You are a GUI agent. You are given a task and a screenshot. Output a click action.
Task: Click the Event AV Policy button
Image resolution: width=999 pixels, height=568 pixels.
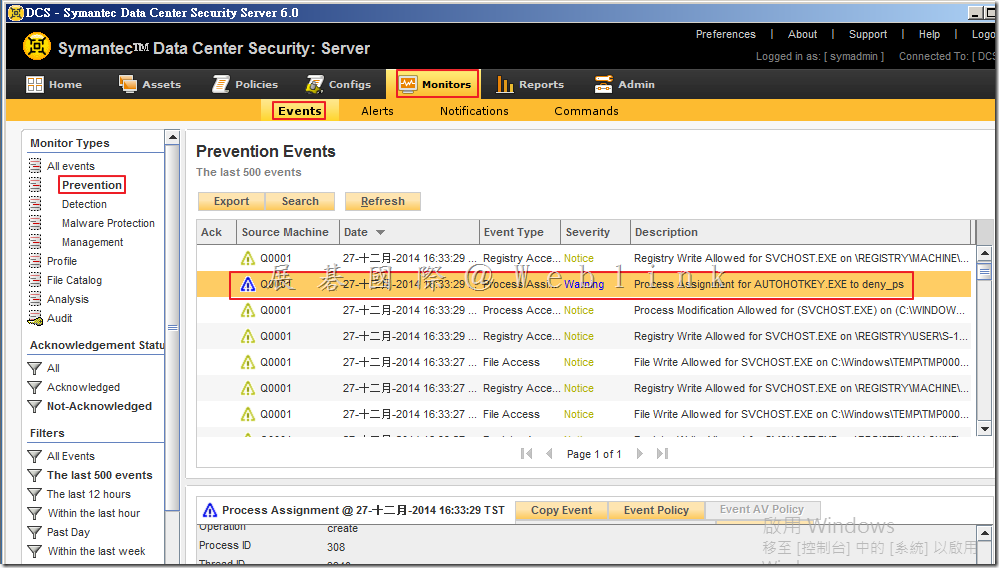tap(762, 509)
